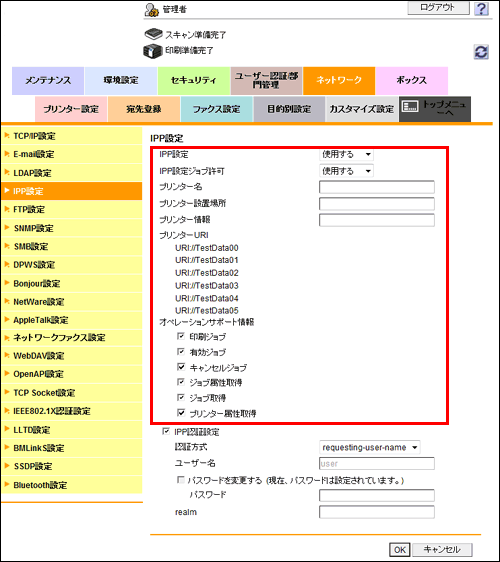Screen dimensions: 500x562
Task: Click the scanner status icon
Action: (153, 34)
